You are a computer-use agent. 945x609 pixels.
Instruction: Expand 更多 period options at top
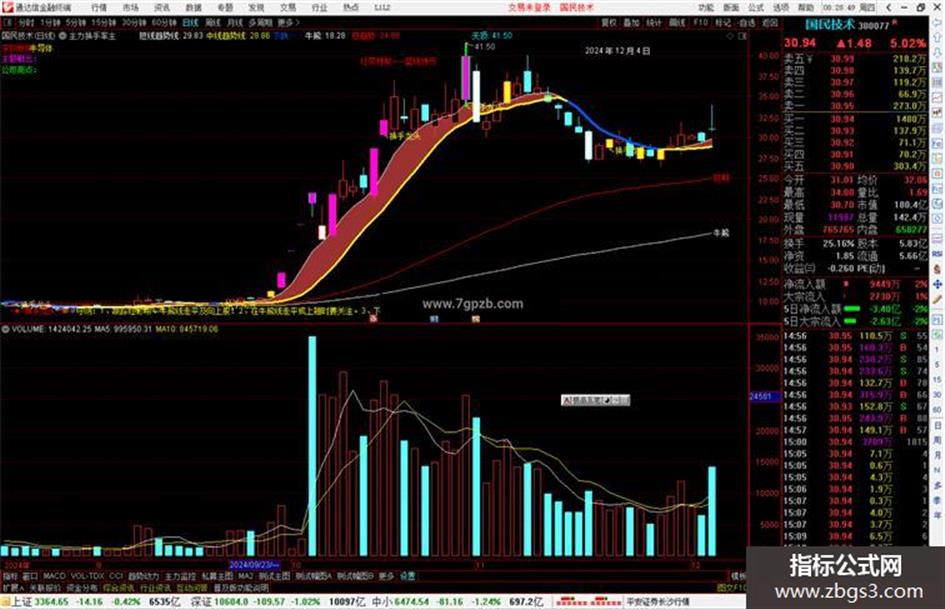pos(288,23)
